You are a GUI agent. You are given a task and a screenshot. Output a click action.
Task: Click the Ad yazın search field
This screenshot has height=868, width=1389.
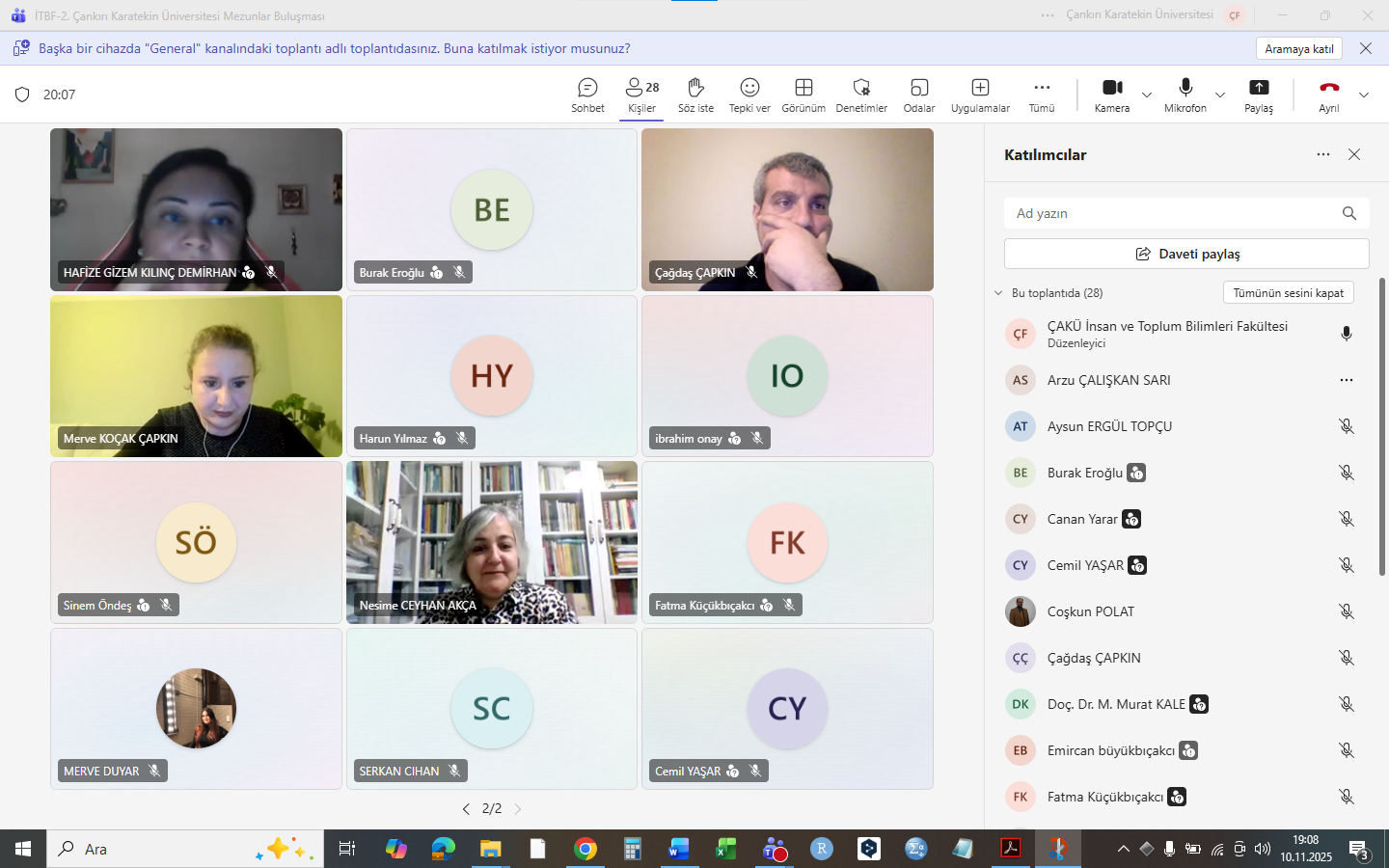[1172, 213]
